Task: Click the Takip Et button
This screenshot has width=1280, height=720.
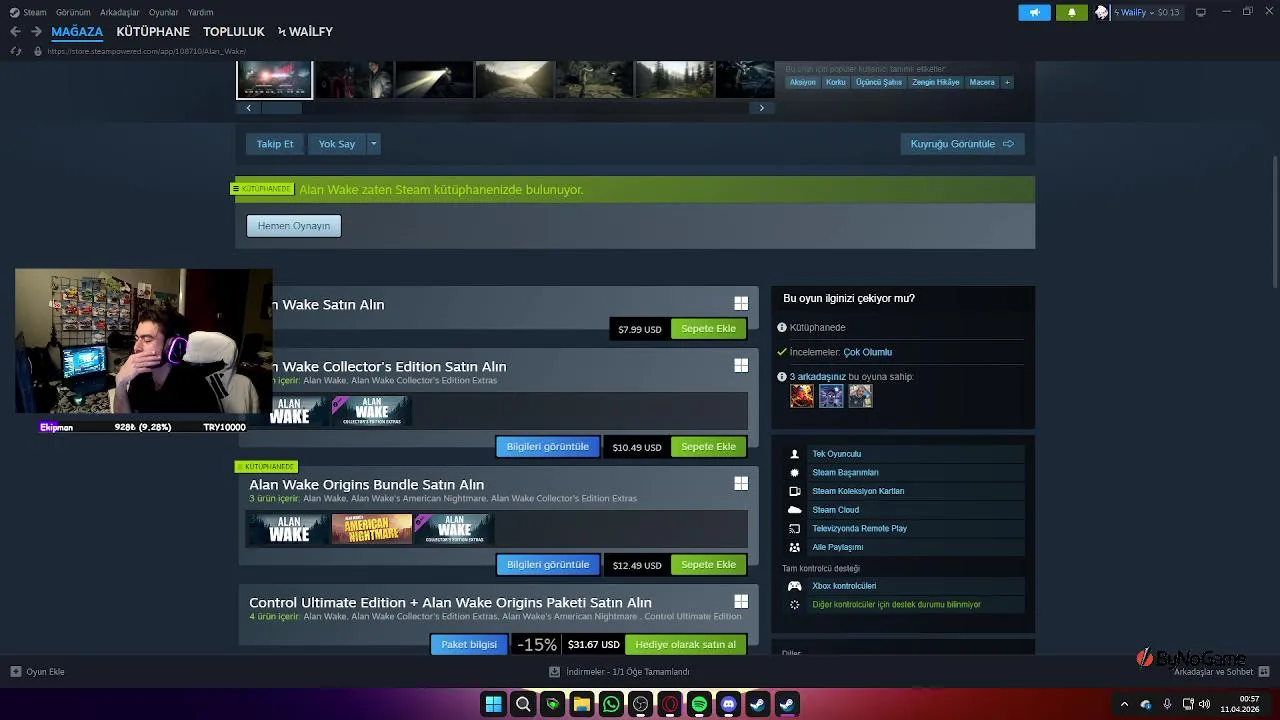Action: click(x=275, y=144)
